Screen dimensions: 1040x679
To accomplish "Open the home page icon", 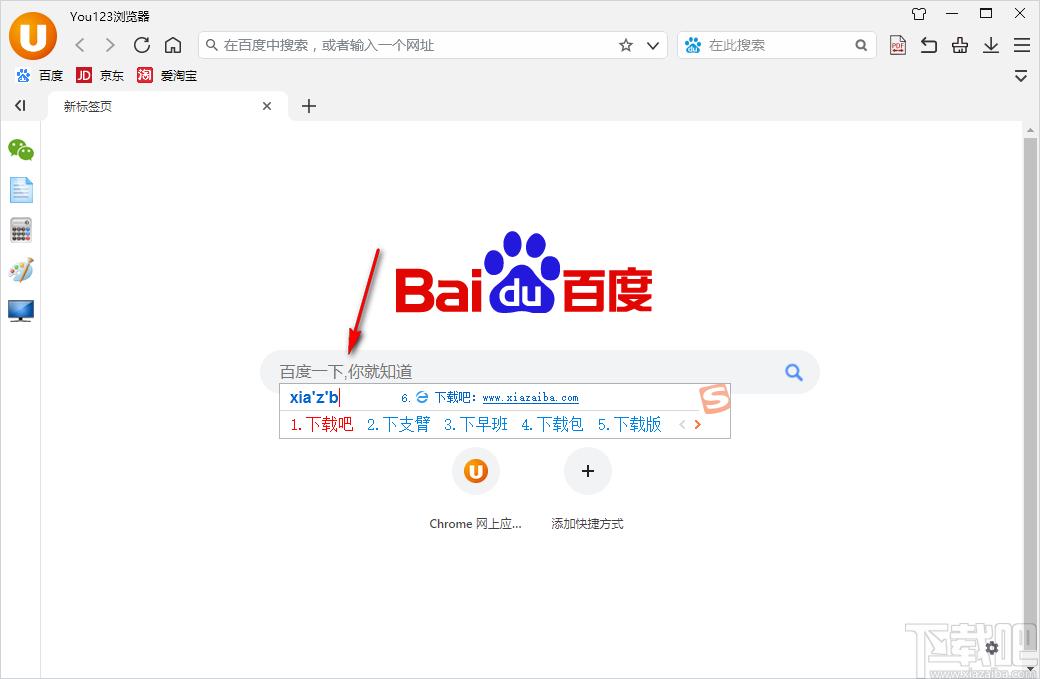I will pos(173,45).
